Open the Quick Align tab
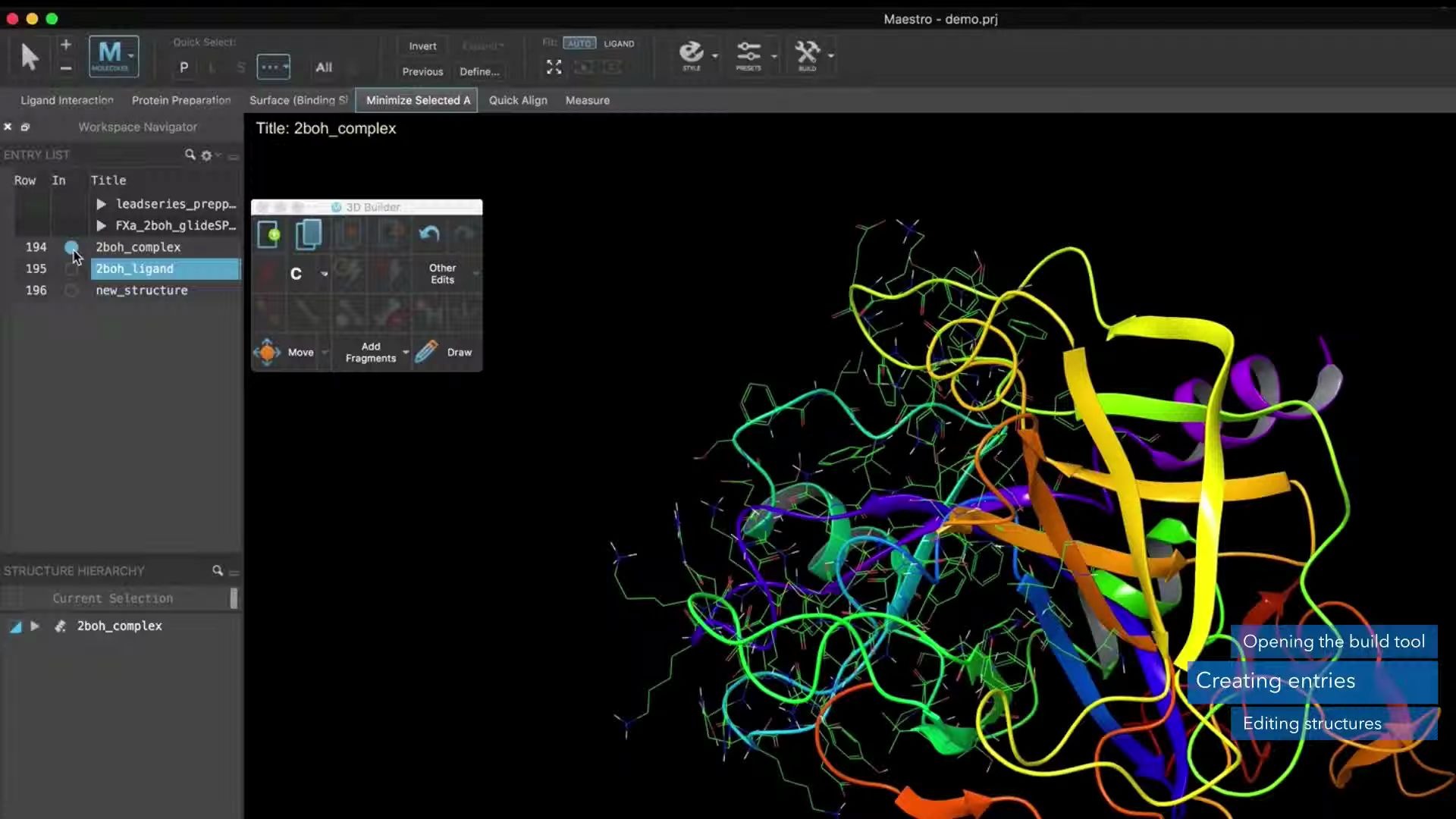Viewport: 1456px width, 819px height. (518, 100)
